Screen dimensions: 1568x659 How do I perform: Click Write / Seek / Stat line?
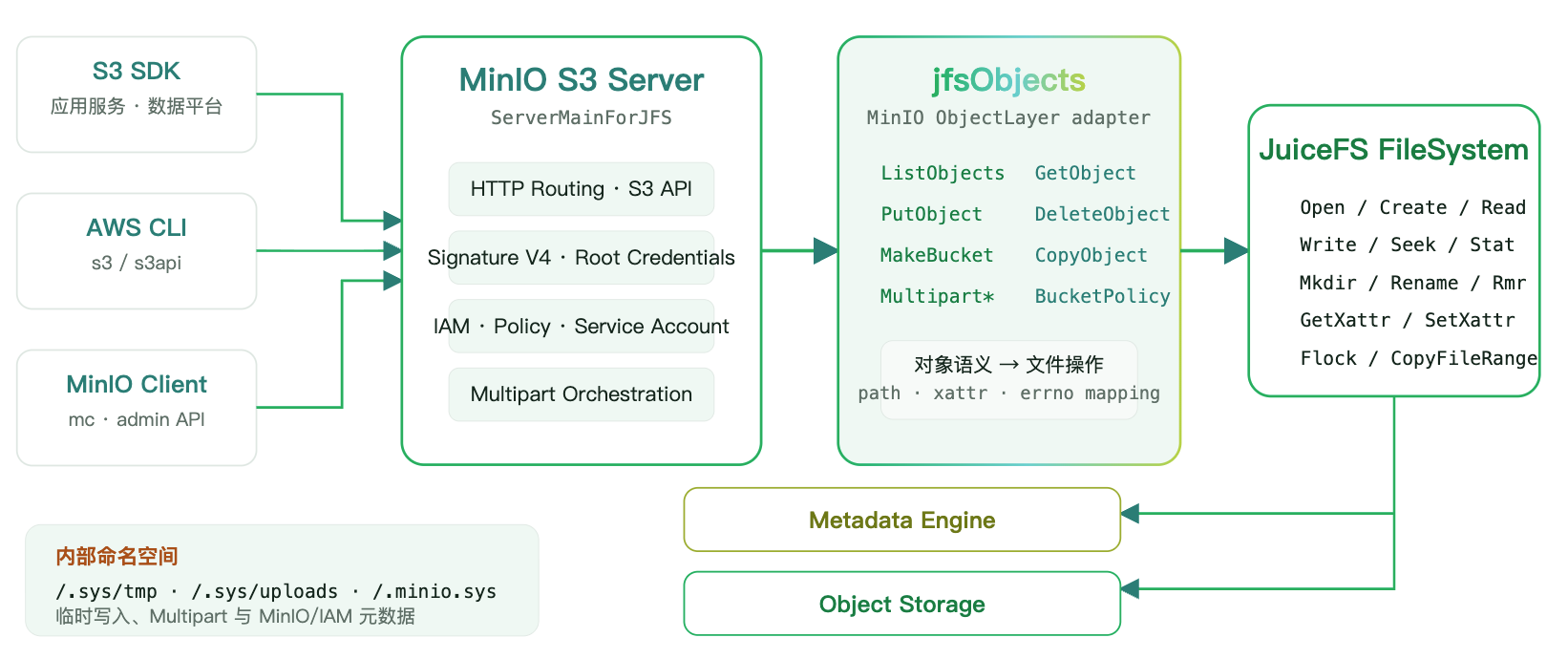click(1408, 244)
